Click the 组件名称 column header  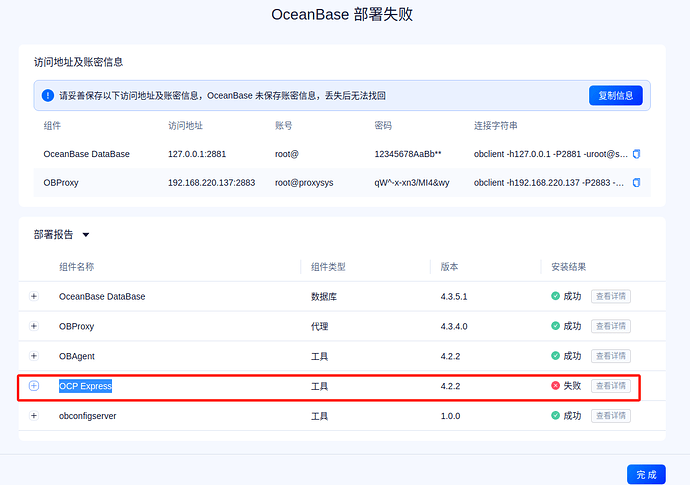point(77,267)
